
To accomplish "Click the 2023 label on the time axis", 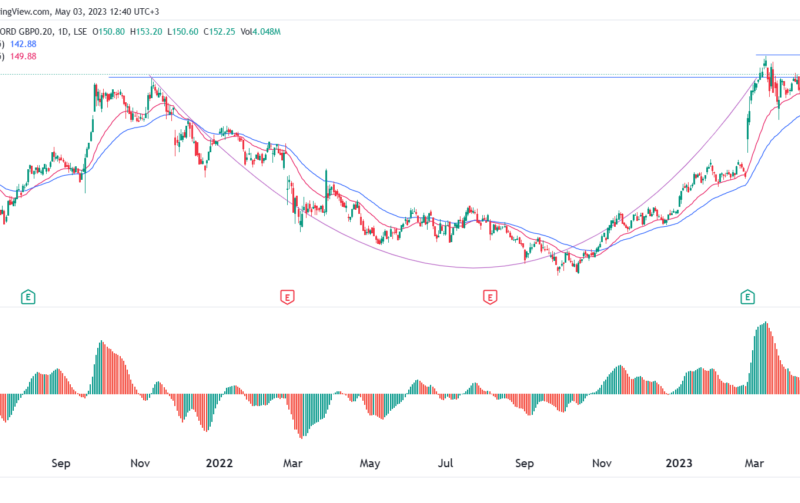I will click(679, 463).
